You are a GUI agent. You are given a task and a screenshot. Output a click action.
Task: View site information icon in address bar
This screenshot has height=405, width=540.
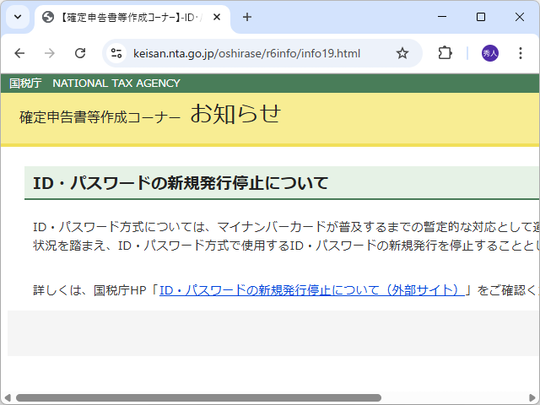116,53
